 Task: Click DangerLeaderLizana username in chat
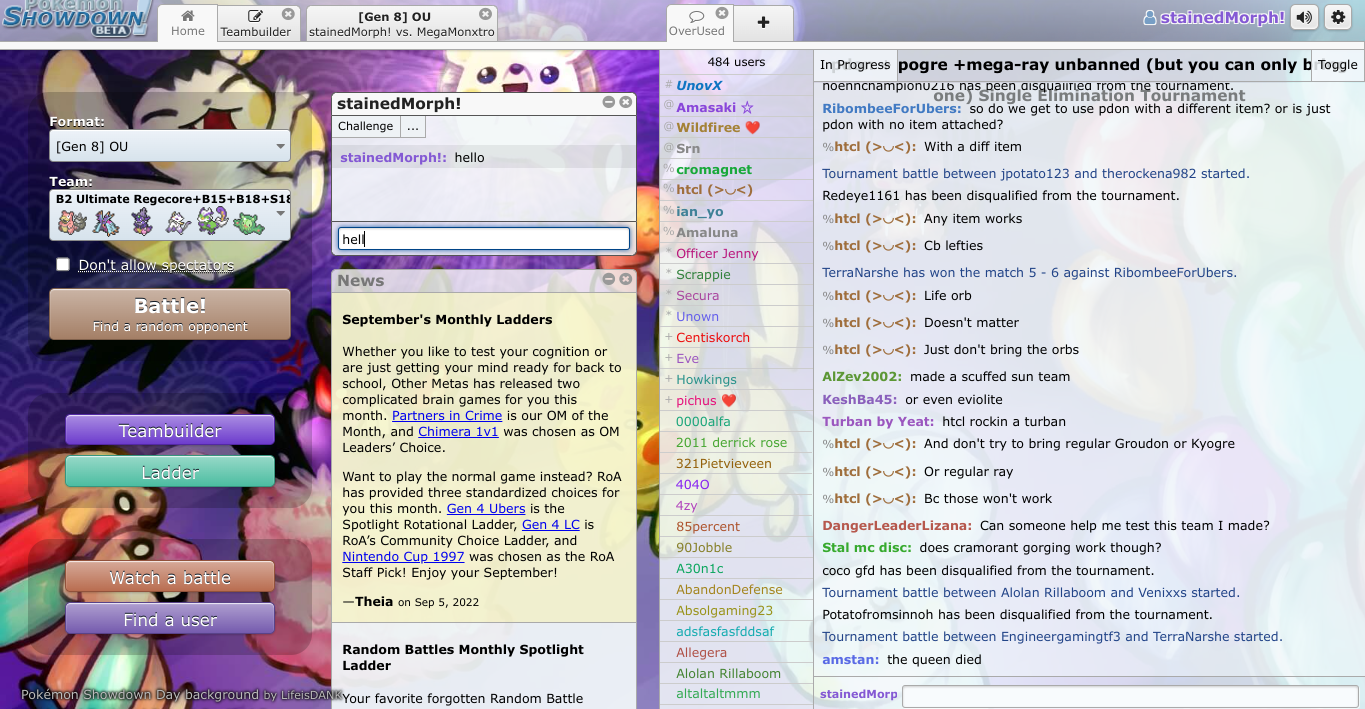[897, 525]
